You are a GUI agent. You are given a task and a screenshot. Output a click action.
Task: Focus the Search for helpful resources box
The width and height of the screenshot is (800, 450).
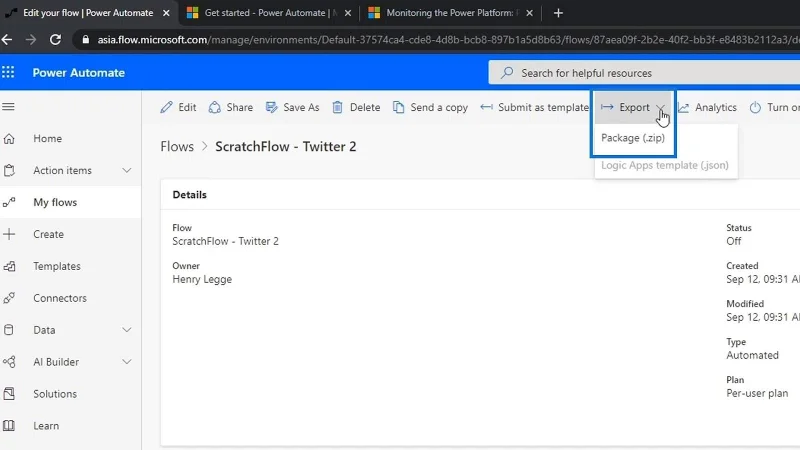pos(644,72)
